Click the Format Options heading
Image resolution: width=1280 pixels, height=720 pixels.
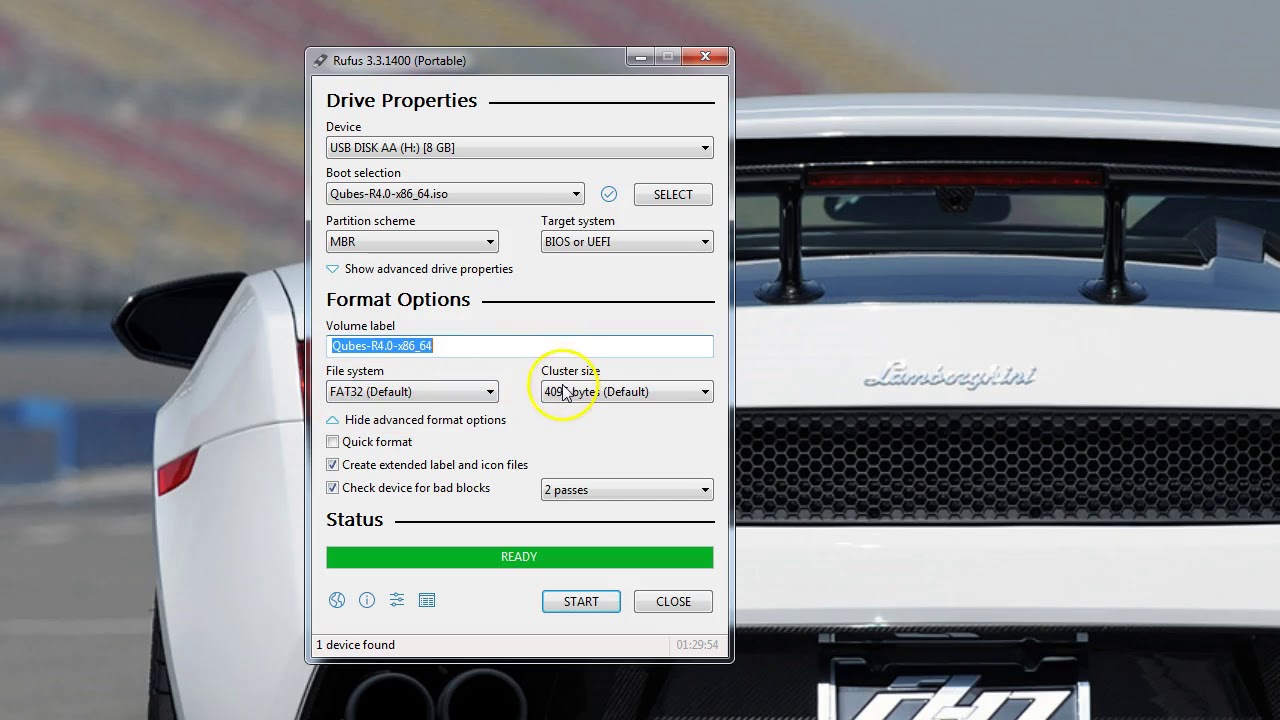pyautogui.click(x=398, y=299)
